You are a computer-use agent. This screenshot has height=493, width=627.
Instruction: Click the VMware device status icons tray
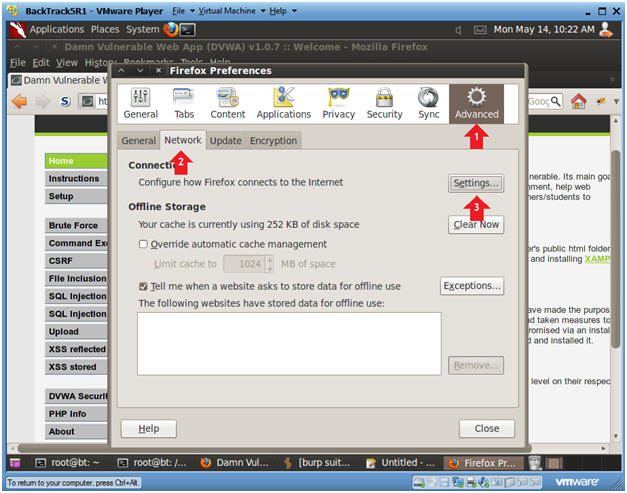(x=477, y=482)
